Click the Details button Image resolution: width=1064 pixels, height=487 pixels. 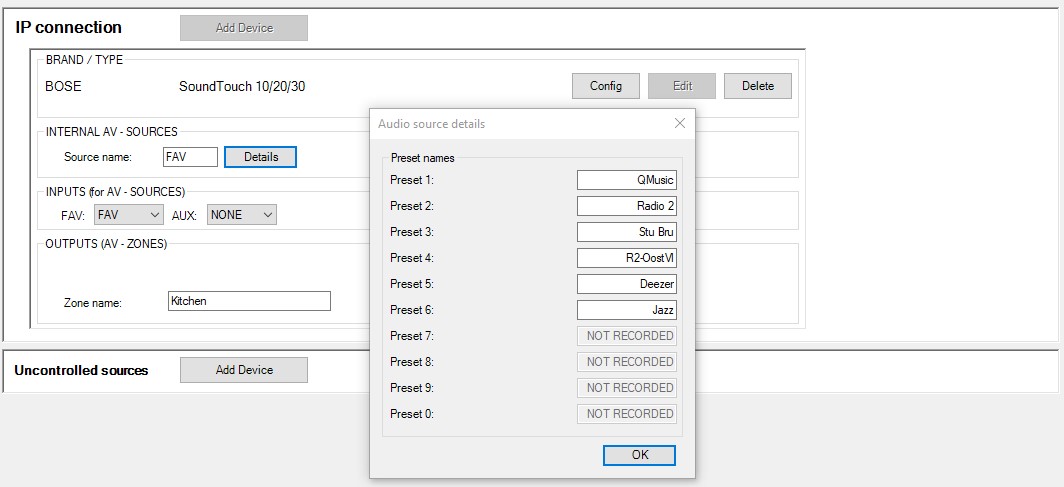pyautogui.click(x=260, y=157)
